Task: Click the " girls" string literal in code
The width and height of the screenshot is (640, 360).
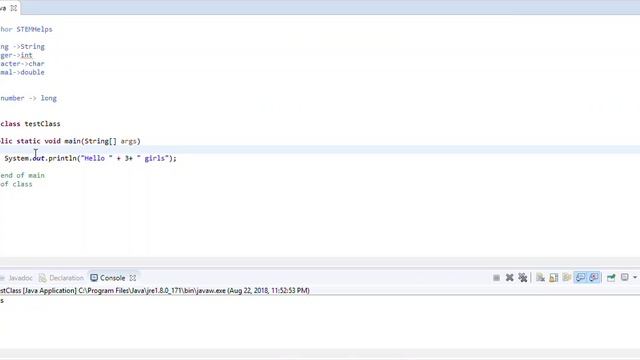Action: [153, 158]
